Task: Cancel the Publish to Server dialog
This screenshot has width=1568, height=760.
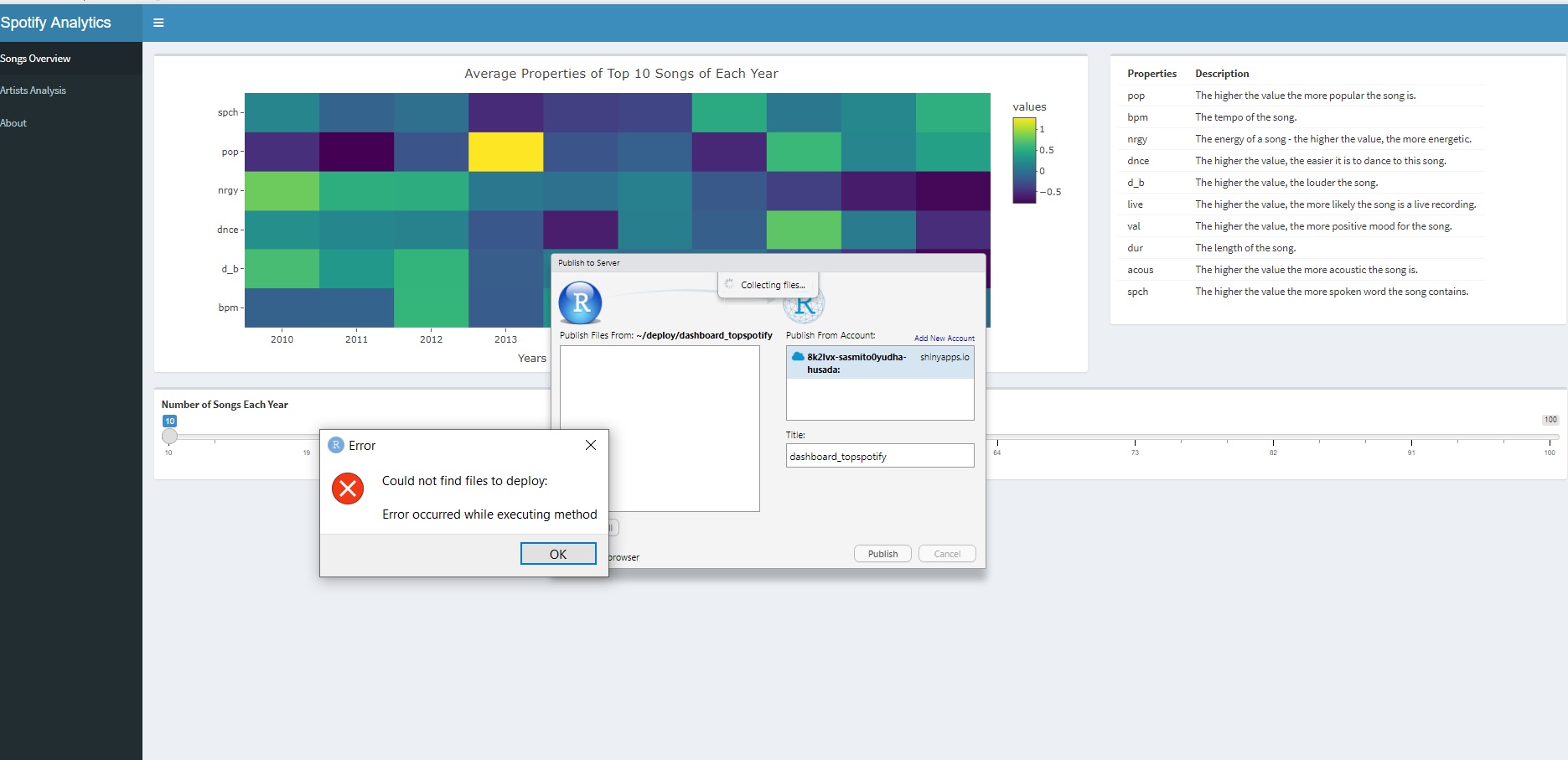Action: coord(946,553)
